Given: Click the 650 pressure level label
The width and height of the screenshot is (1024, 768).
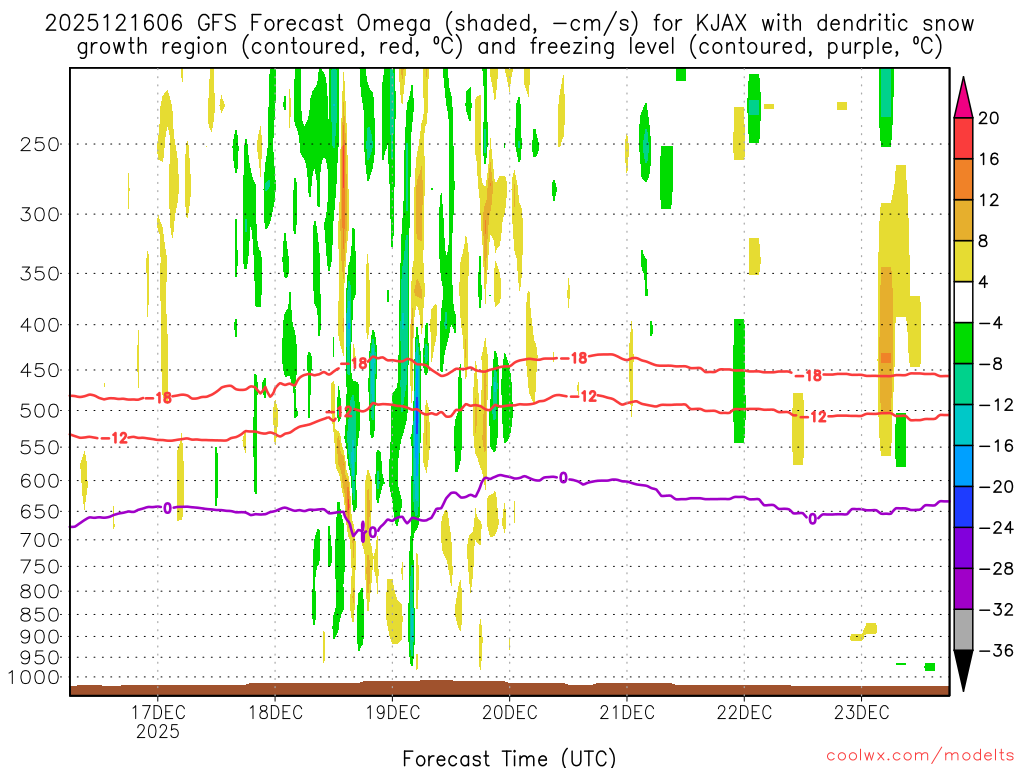Looking at the screenshot, I should (40, 511).
